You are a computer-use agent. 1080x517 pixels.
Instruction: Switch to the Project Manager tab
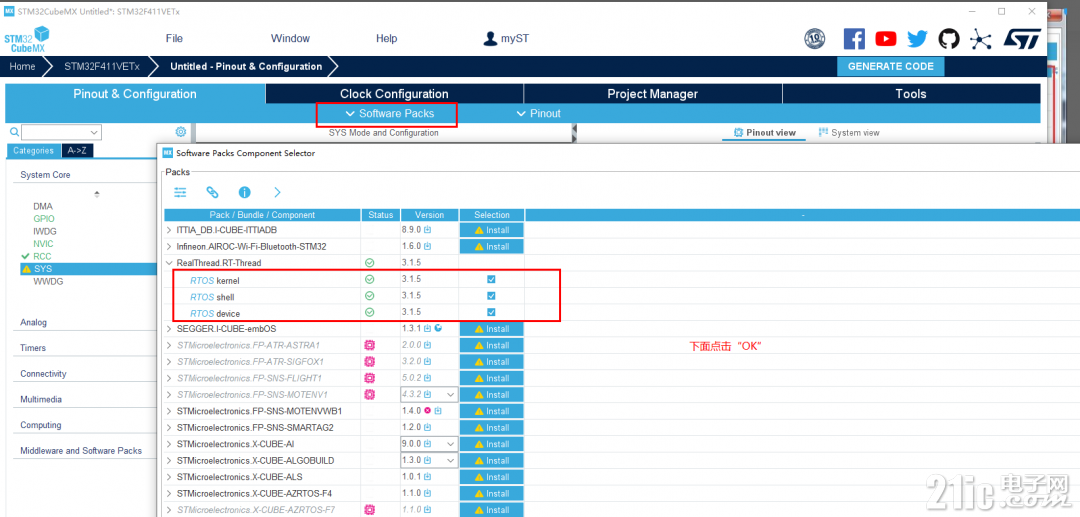(652, 94)
